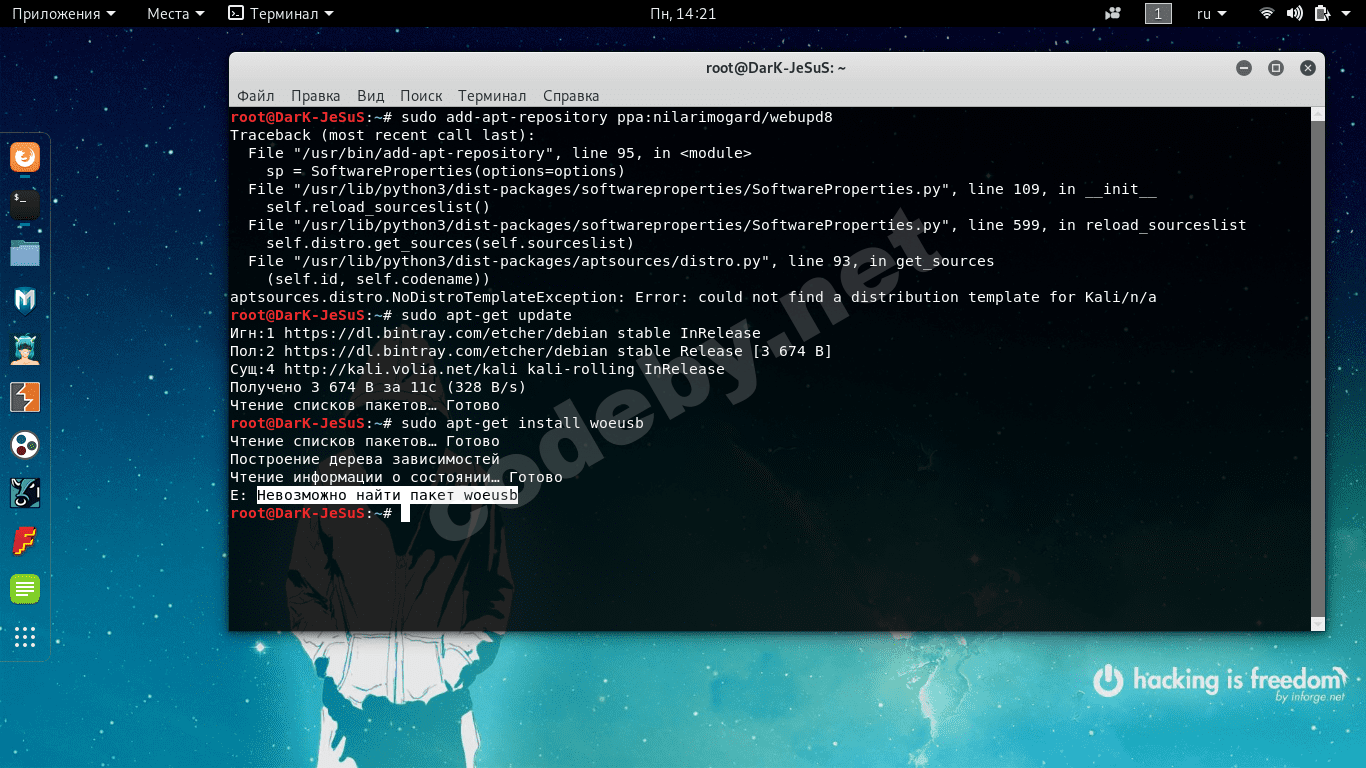Click the volume speaker icon in top bar

point(1294,14)
